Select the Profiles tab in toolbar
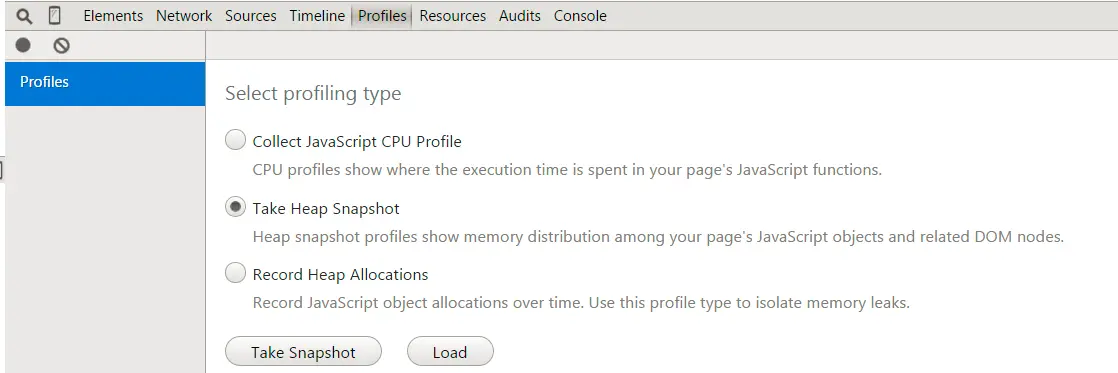 click(x=382, y=16)
